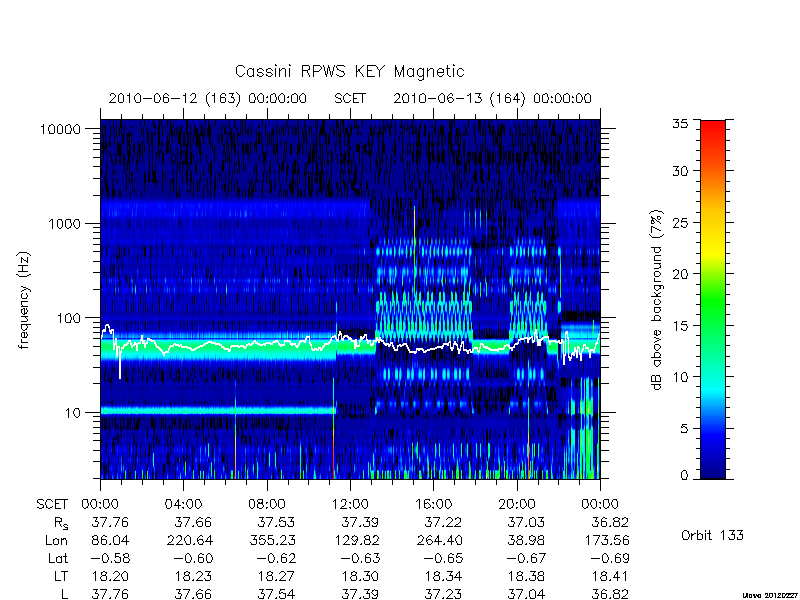Click the 'dB above background (7%)' colorbar label

click(x=657, y=300)
